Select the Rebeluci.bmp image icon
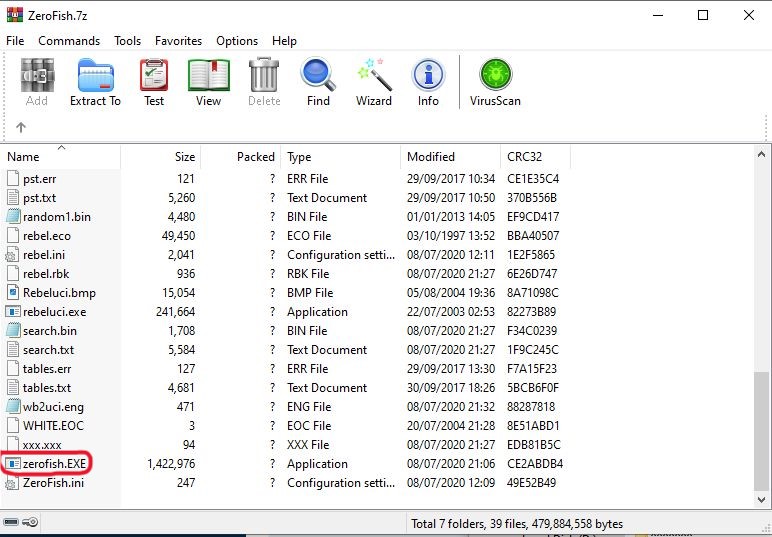Image resolution: width=772 pixels, height=537 pixels. 13,292
